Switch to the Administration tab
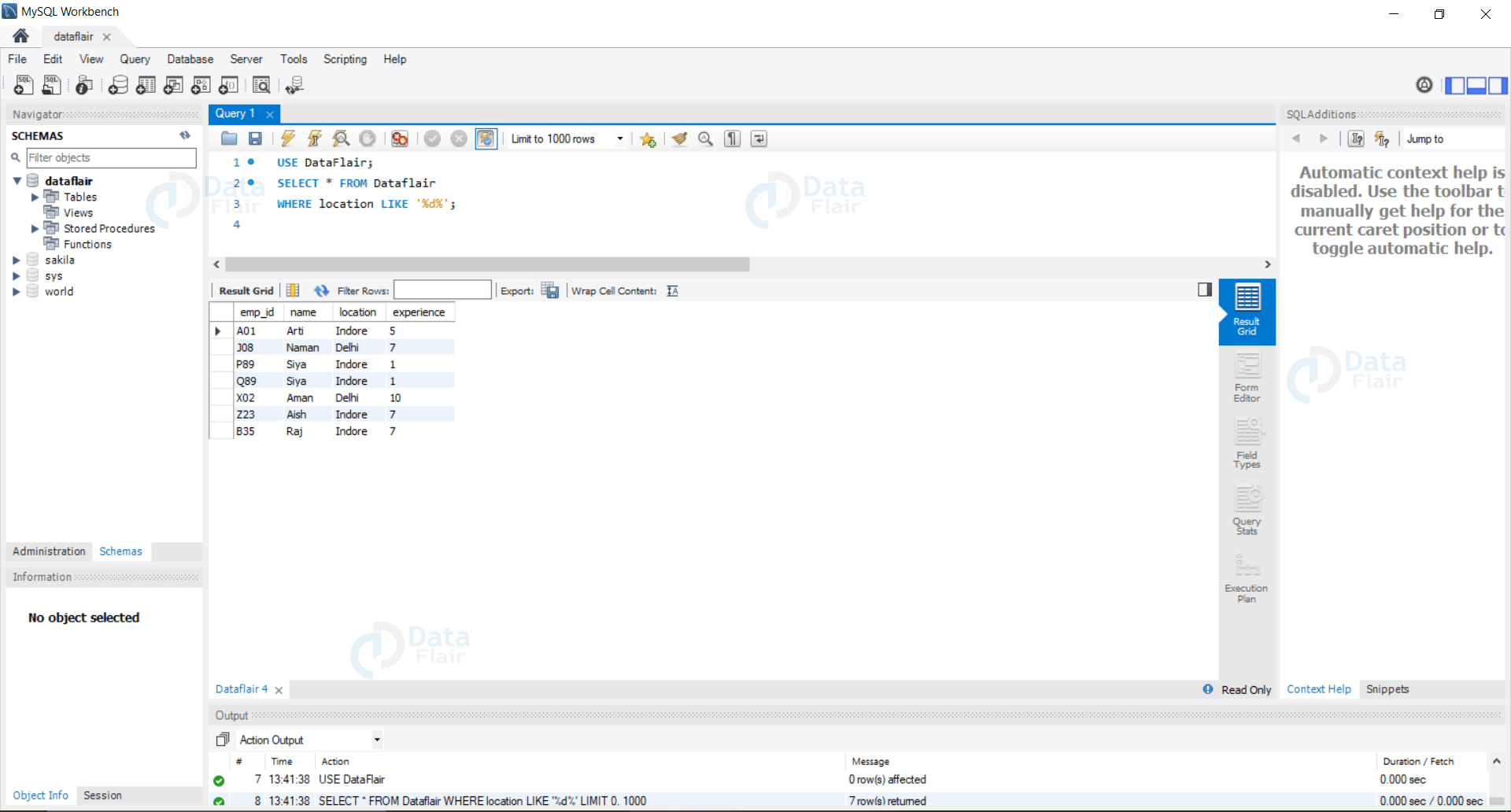This screenshot has height=812, width=1511. click(x=48, y=551)
